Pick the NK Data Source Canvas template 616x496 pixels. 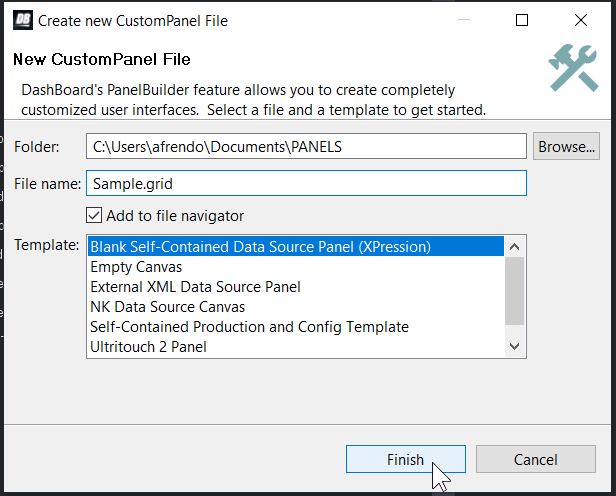click(x=167, y=307)
